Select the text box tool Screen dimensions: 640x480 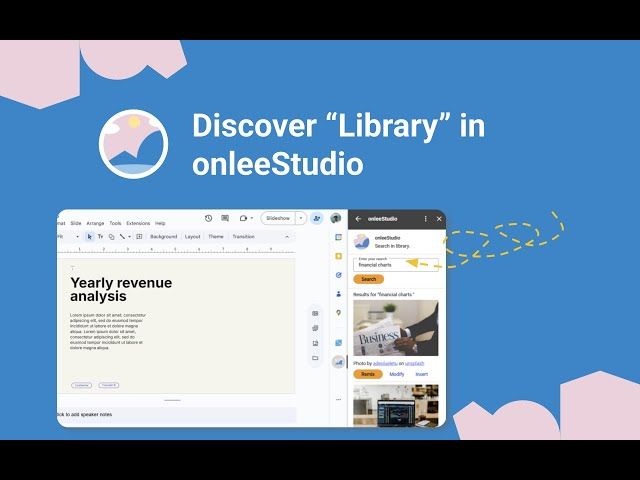point(100,237)
